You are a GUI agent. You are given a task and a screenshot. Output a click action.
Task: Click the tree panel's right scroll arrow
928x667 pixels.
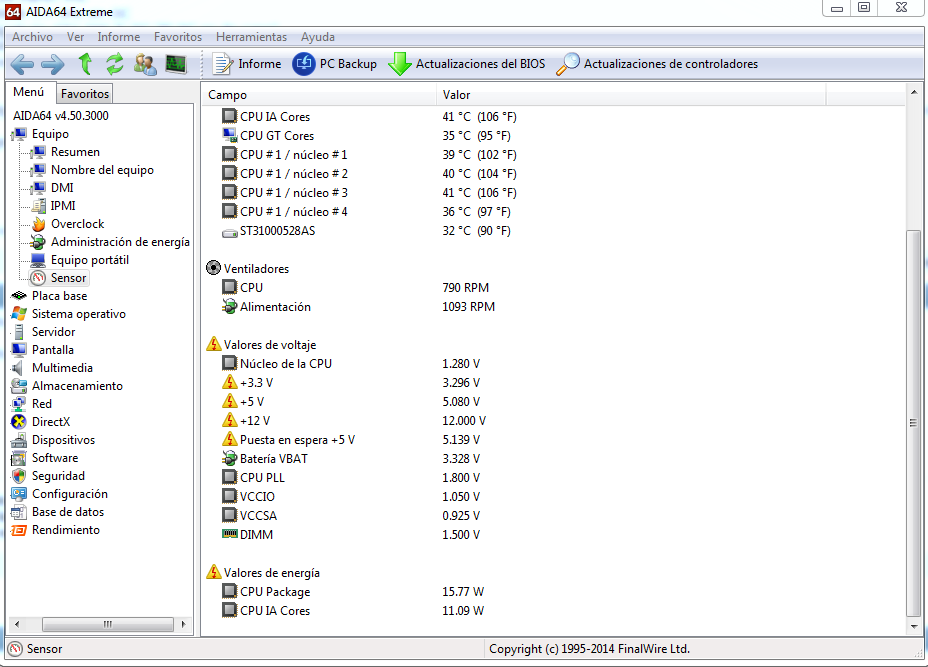click(x=183, y=624)
